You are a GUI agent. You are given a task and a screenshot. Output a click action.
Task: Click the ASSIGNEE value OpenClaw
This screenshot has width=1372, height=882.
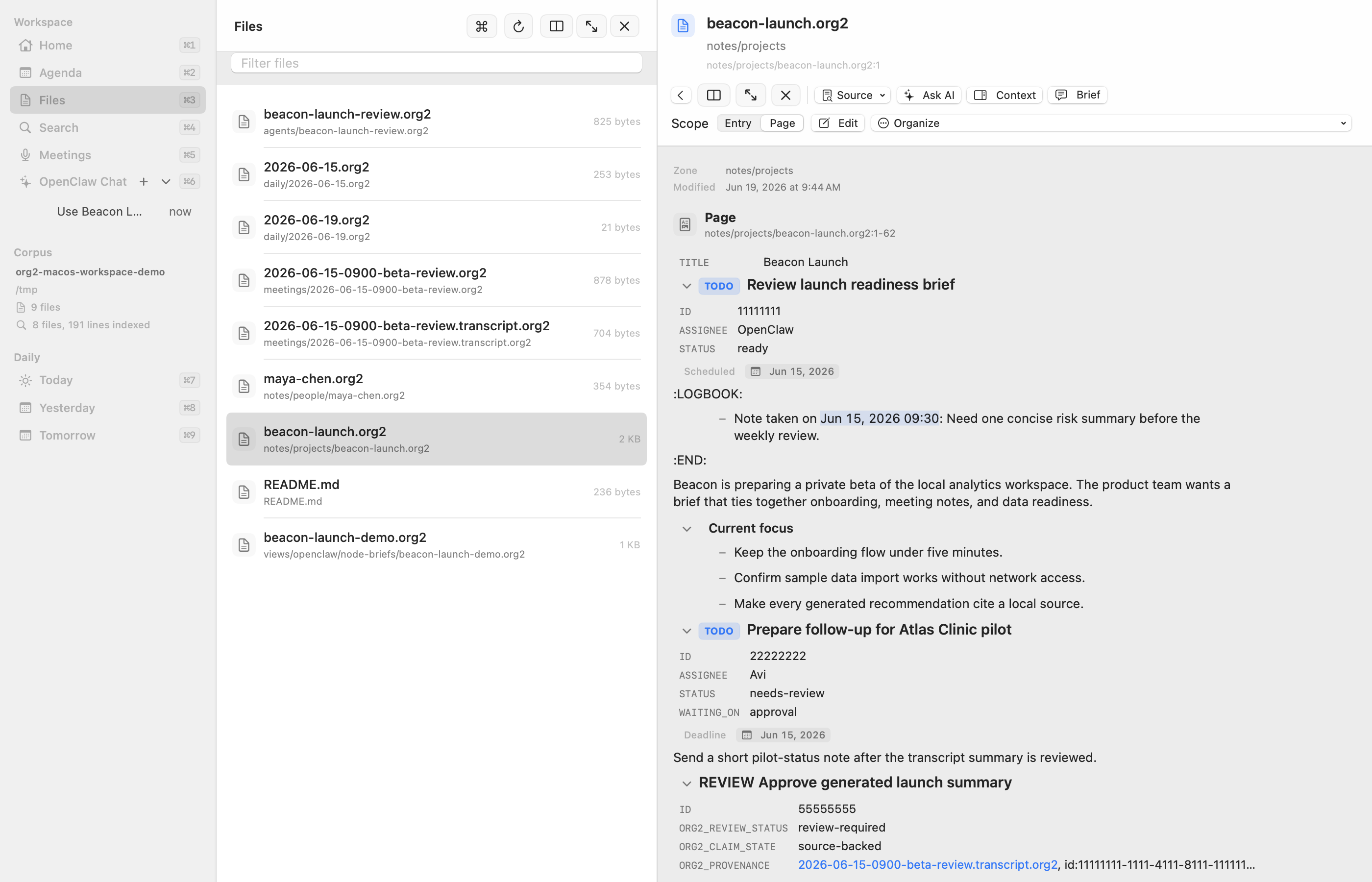click(x=765, y=330)
